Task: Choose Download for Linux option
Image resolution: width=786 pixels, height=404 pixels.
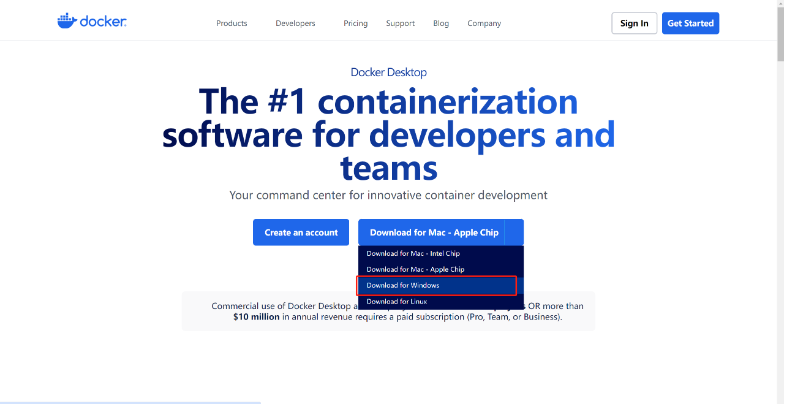Action: pyautogui.click(x=441, y=301)
